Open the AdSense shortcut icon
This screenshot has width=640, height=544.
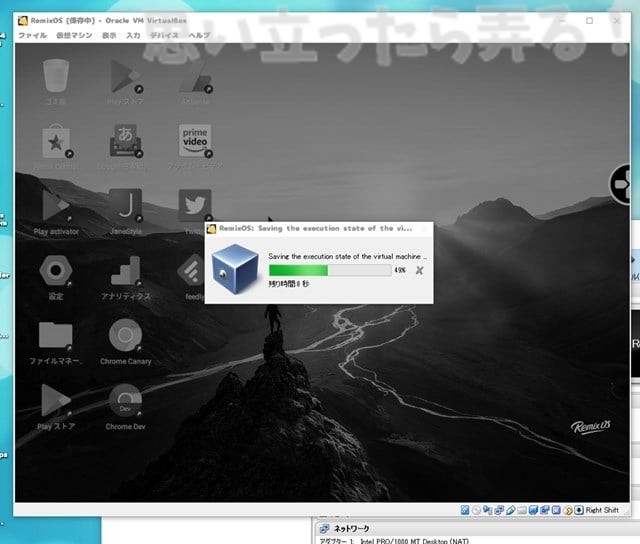[195, 76]
